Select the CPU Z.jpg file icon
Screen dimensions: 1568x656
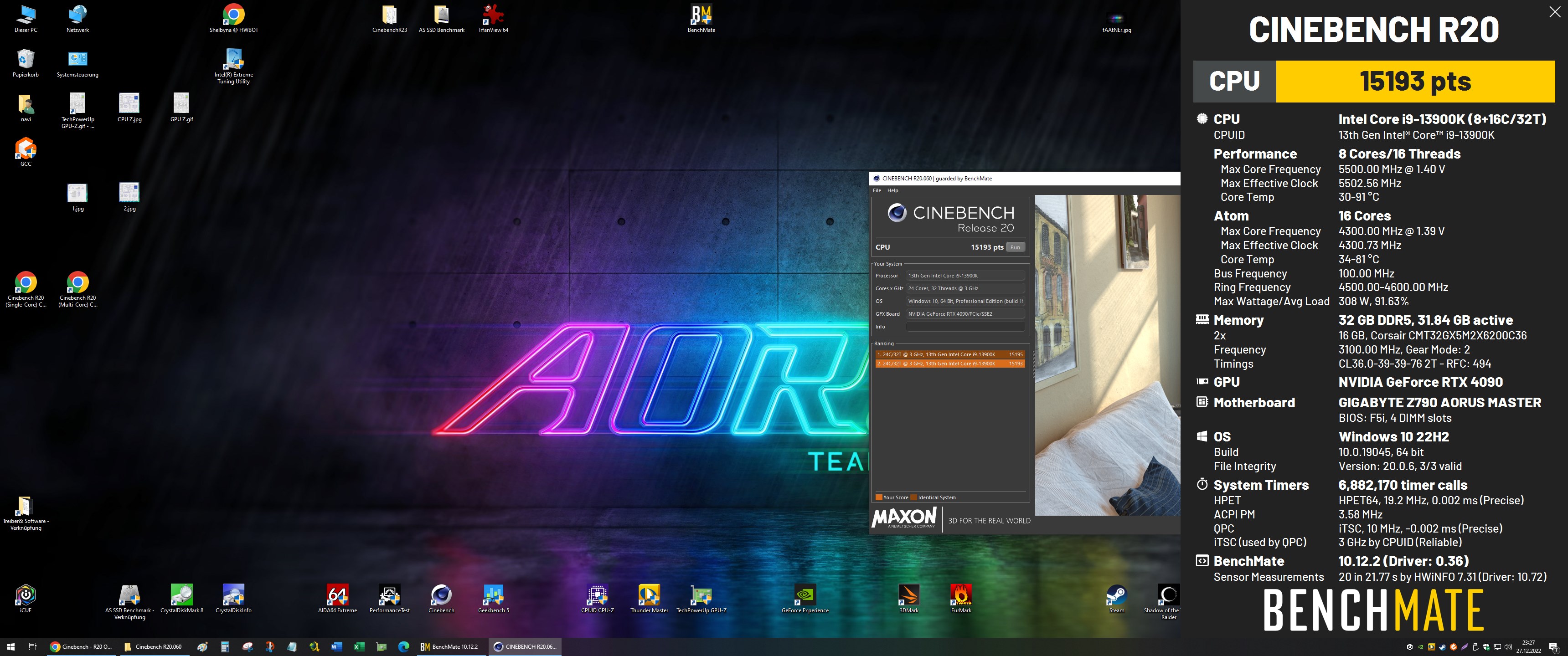point(129,108)
